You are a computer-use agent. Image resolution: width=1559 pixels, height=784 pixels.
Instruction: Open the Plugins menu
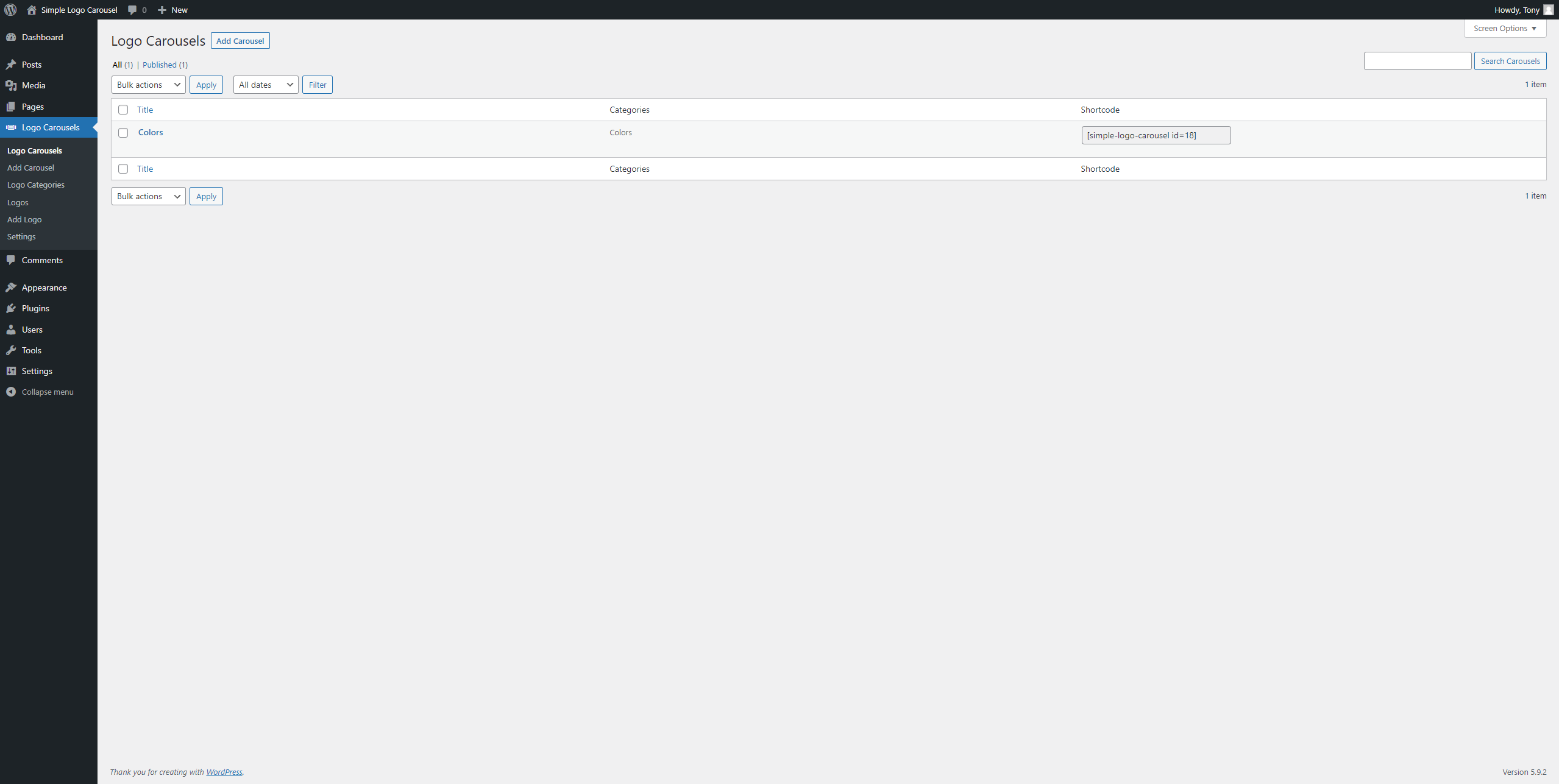[49, 308]
